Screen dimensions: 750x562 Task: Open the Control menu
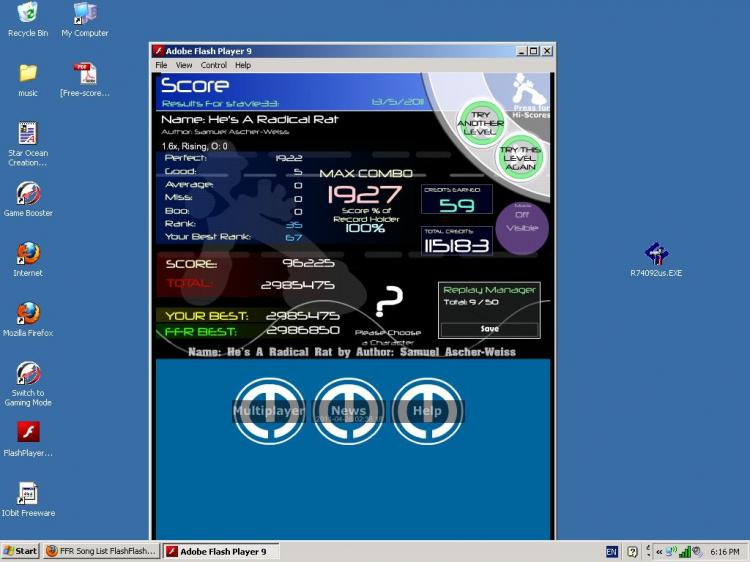click(x=213, y=65)
